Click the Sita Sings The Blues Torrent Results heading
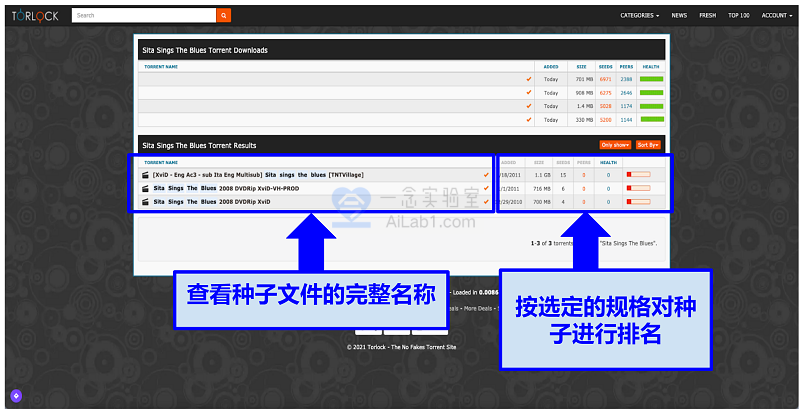Image resolution: width=806 pixels, height=414 pixels. (x=199, y=146)
